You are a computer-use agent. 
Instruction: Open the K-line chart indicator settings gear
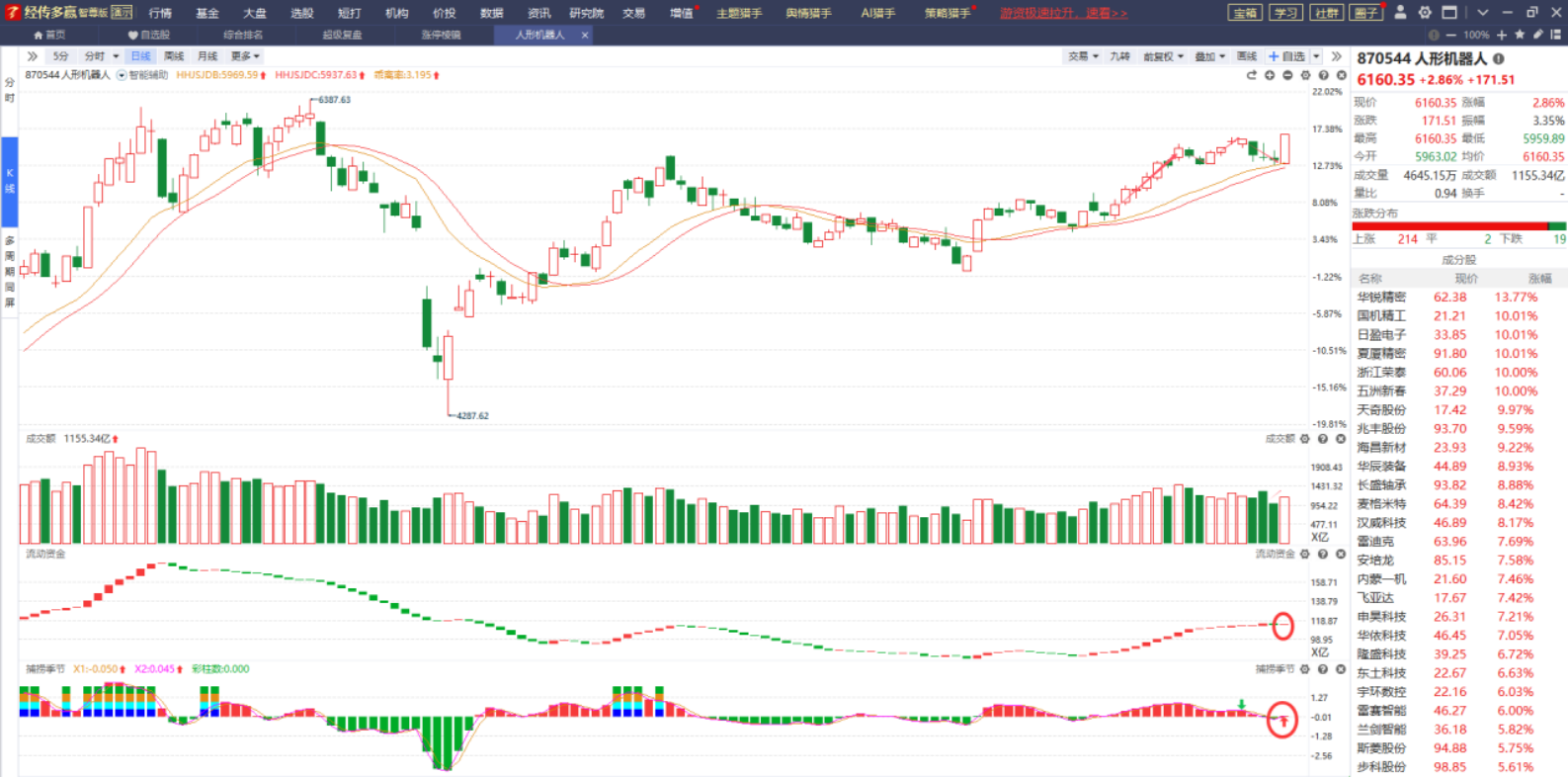tap(1305, 75)
